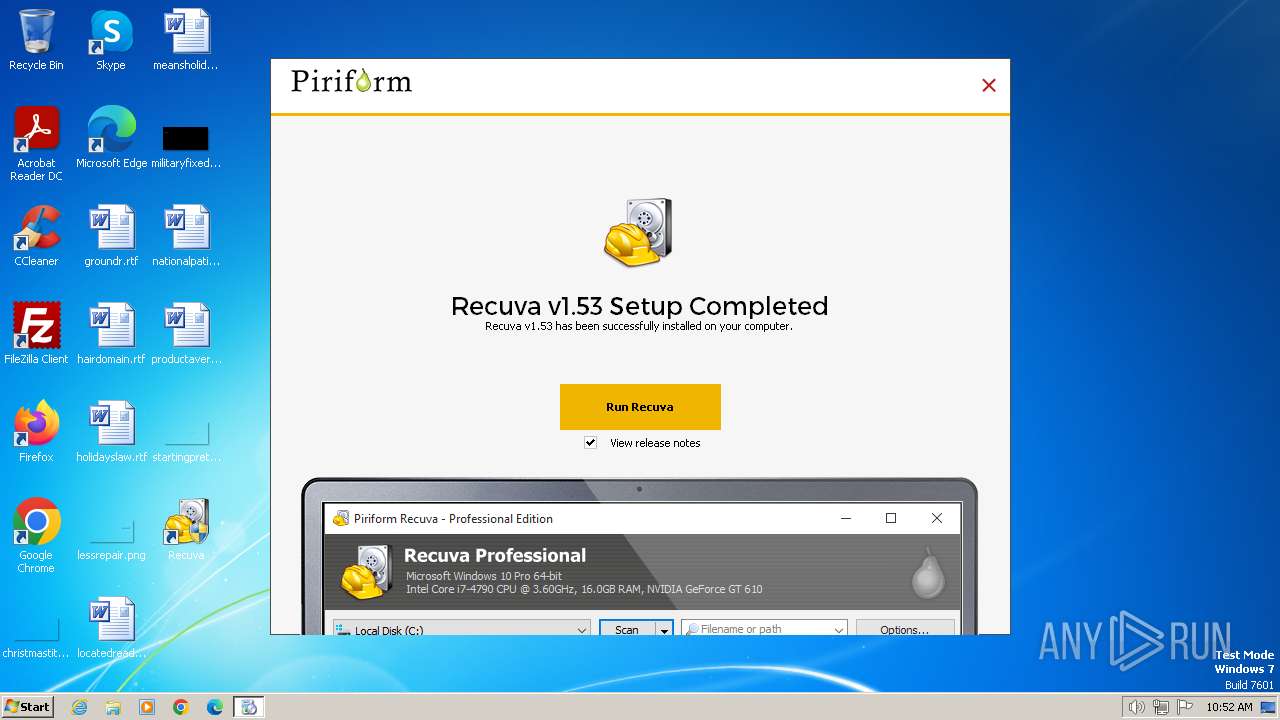The height and width of the screenshot is (720, 1280).
Task: Select the hairdomain.rtf document icon
Action: pyautogui.click(x=111, y=335)
